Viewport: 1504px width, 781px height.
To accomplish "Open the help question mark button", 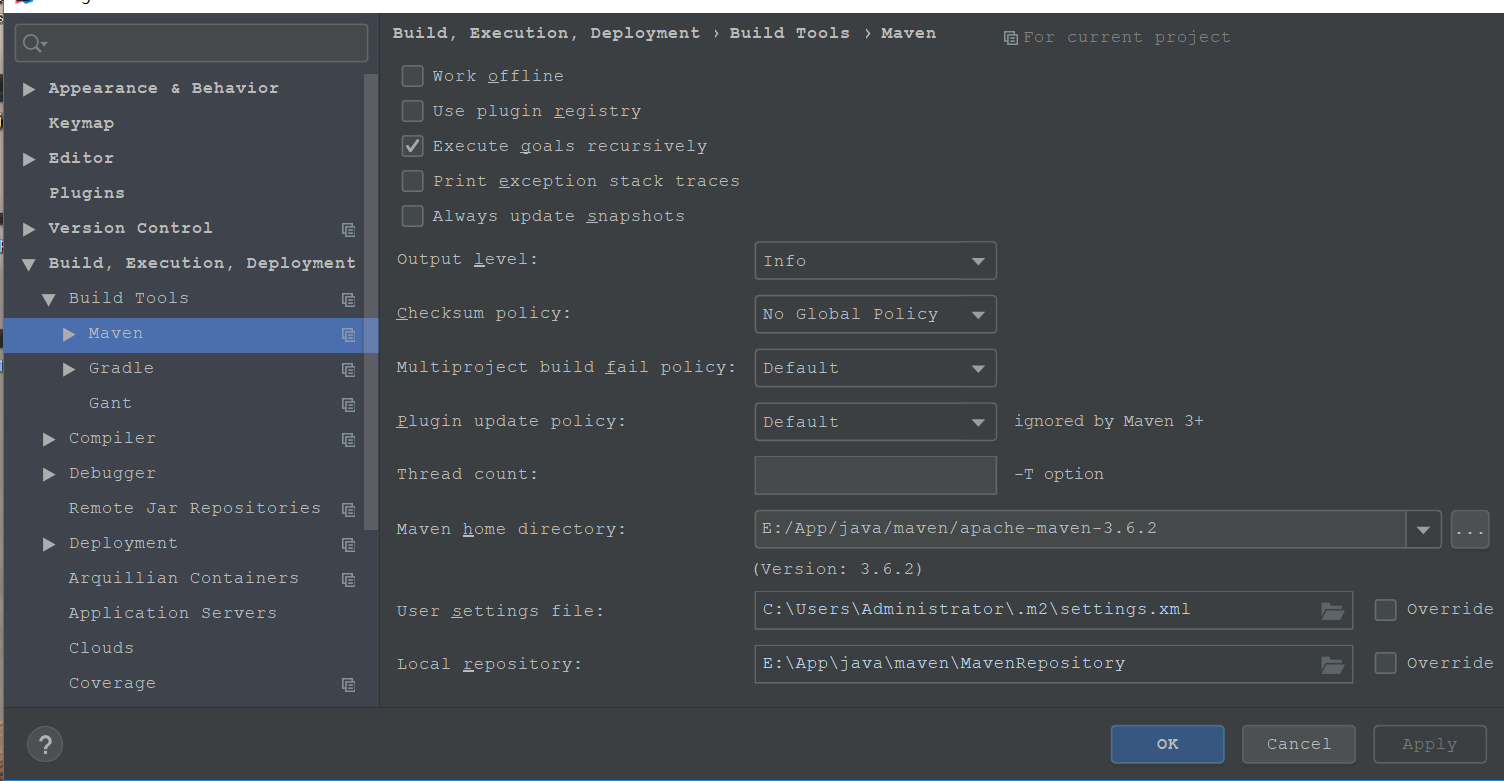I will pyautogui.click(x=45, y=744).
